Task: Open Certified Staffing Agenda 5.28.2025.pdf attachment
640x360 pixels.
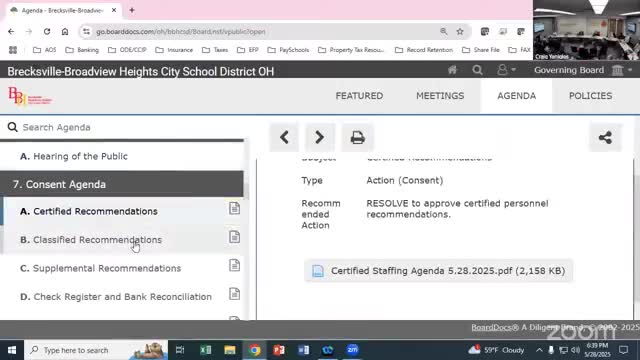Action: coord(438,271)
